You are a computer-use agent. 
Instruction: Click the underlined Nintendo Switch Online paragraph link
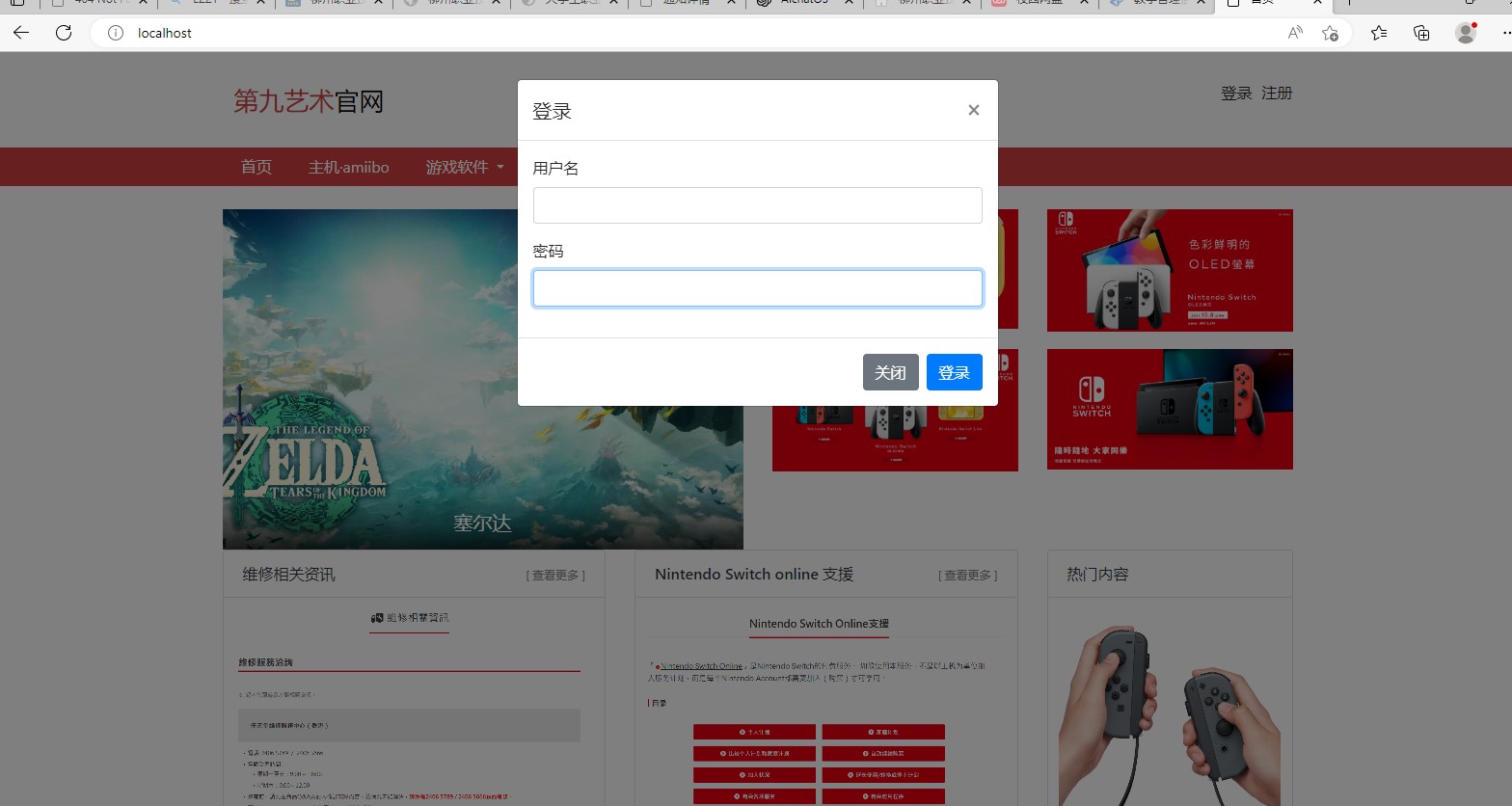[701, 666]
